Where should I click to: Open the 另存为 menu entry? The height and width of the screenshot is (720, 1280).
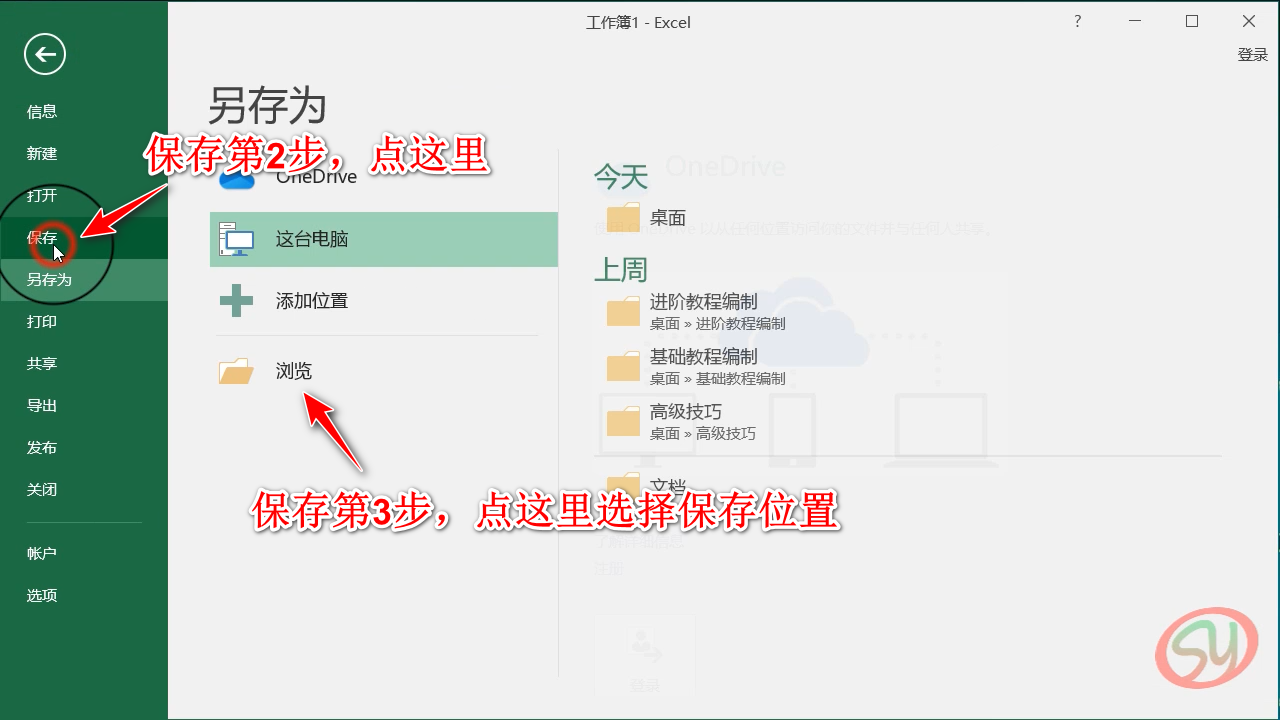pyautogui.click(x=84, y=280)
